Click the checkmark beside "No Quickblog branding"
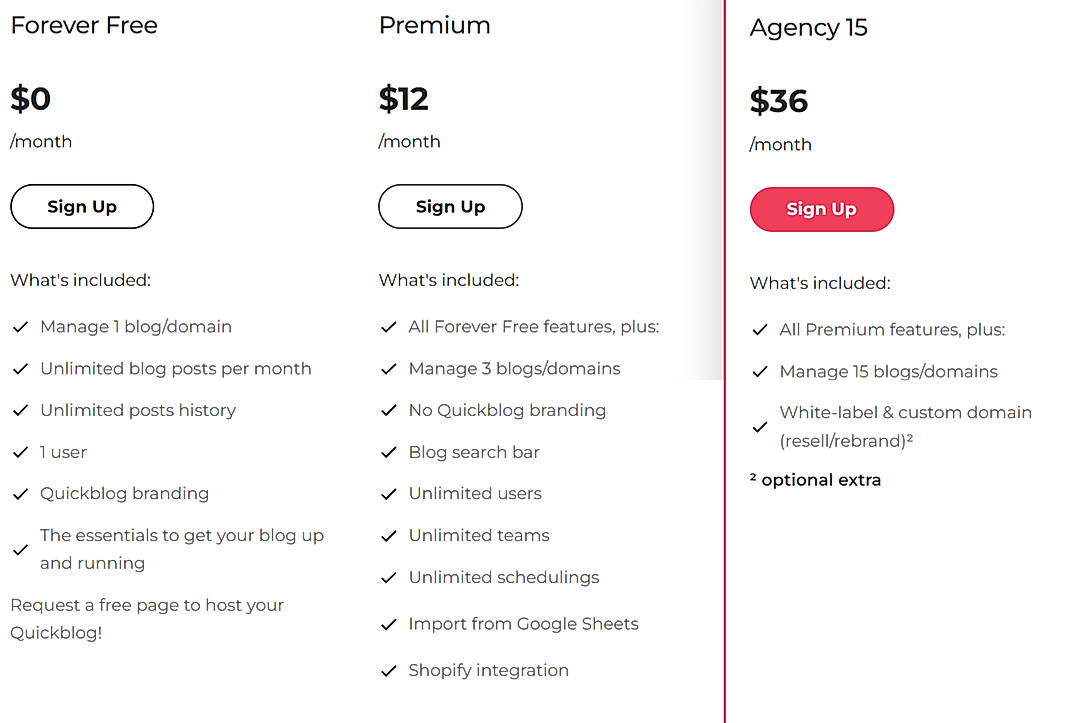The width and height of the screenshot is (1070, 723). [x=388, y=410]
